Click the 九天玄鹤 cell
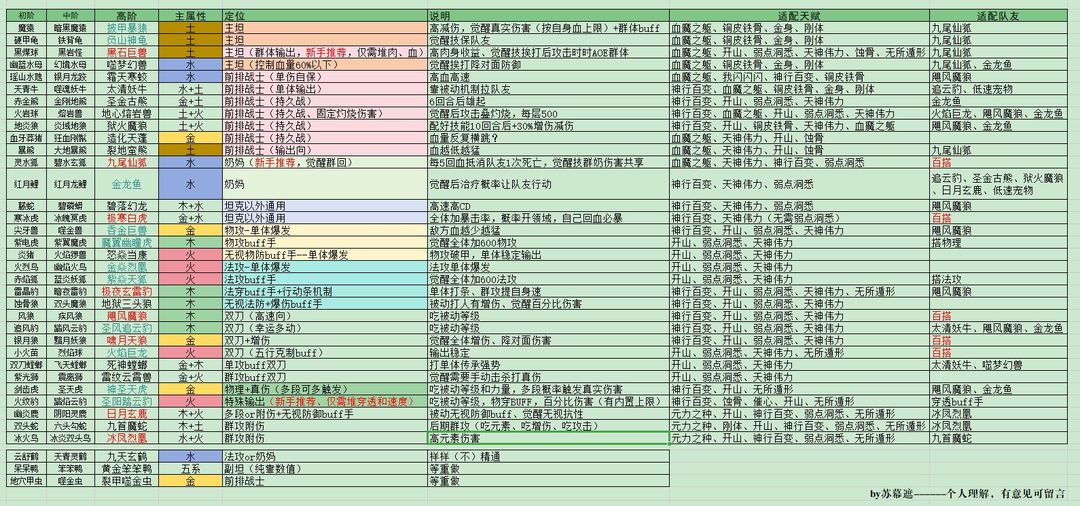1080x506 pixels. coord(126,456)
